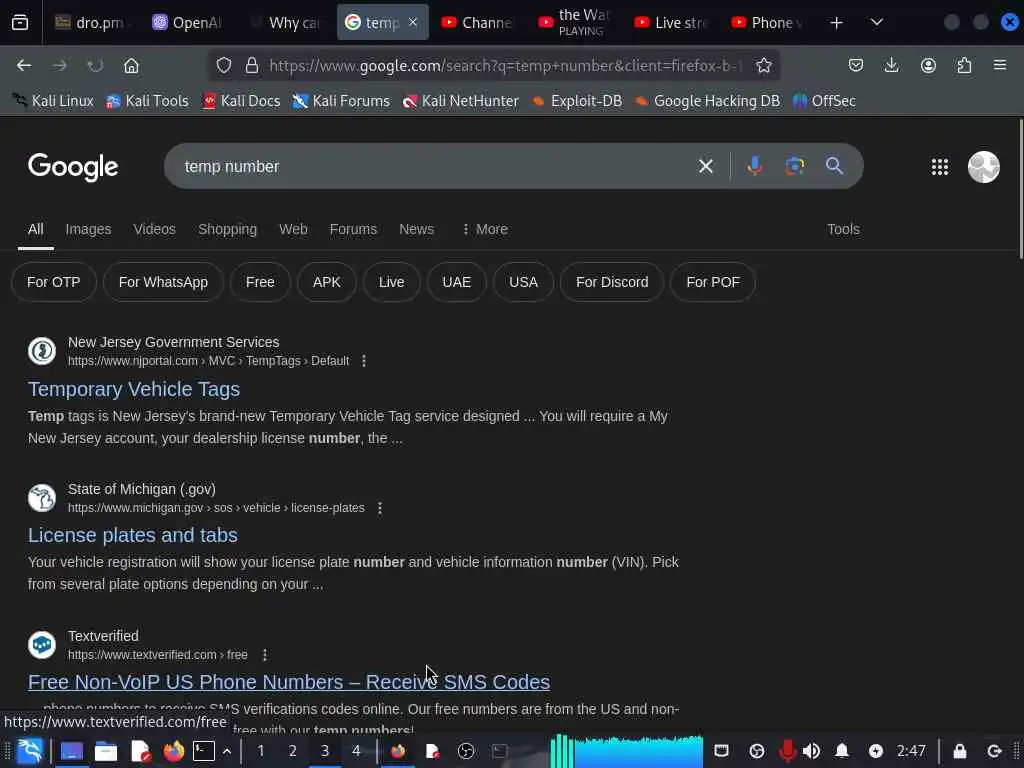Click the page vertical scrollbar
This screenshot has height=768, width=1024.
click(1021, 189)
